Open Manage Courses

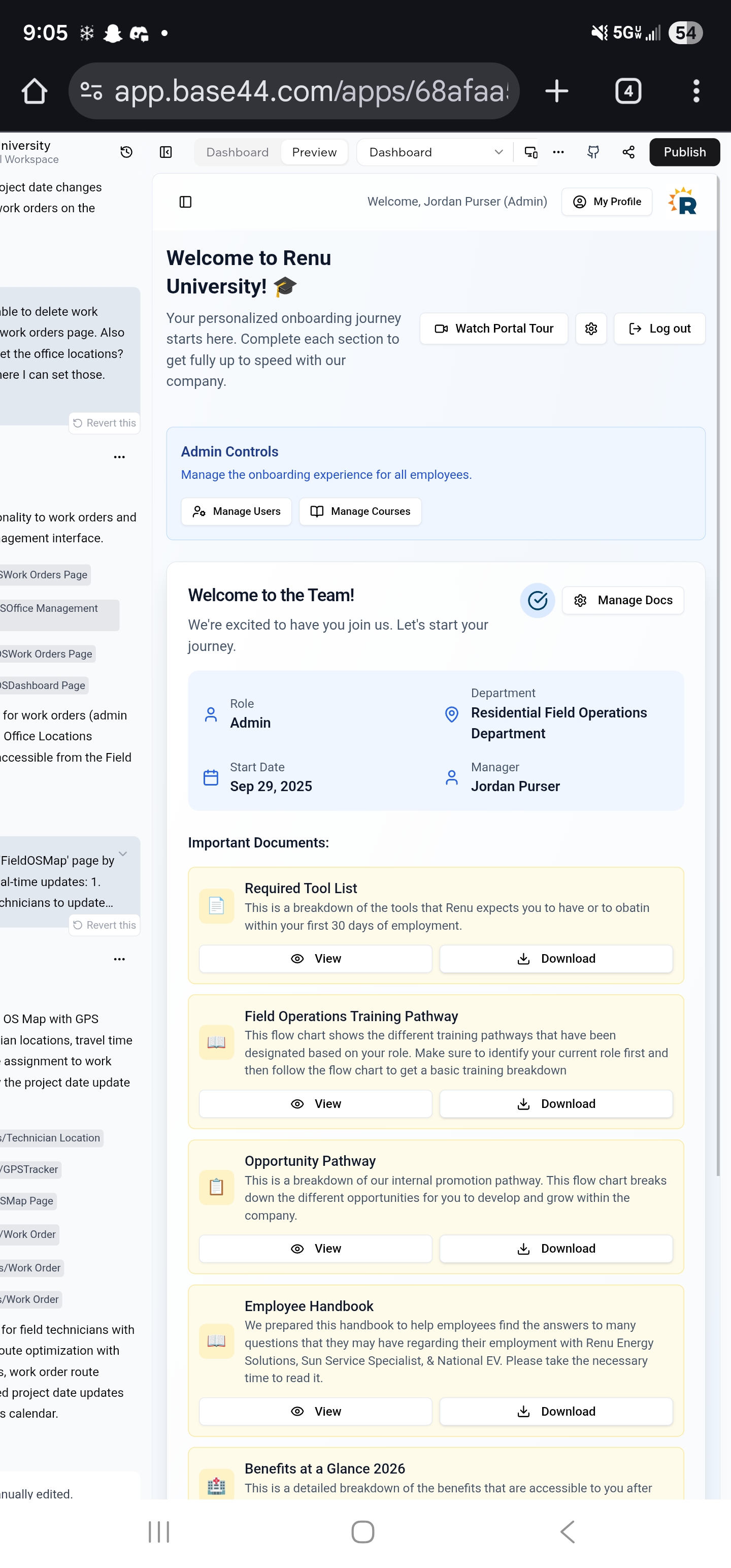[360, 512]
